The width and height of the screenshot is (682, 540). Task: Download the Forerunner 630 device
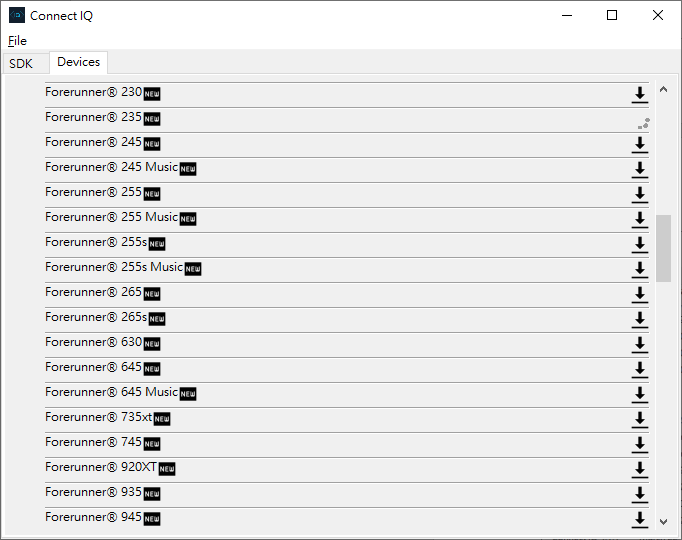tap(639, 344)
